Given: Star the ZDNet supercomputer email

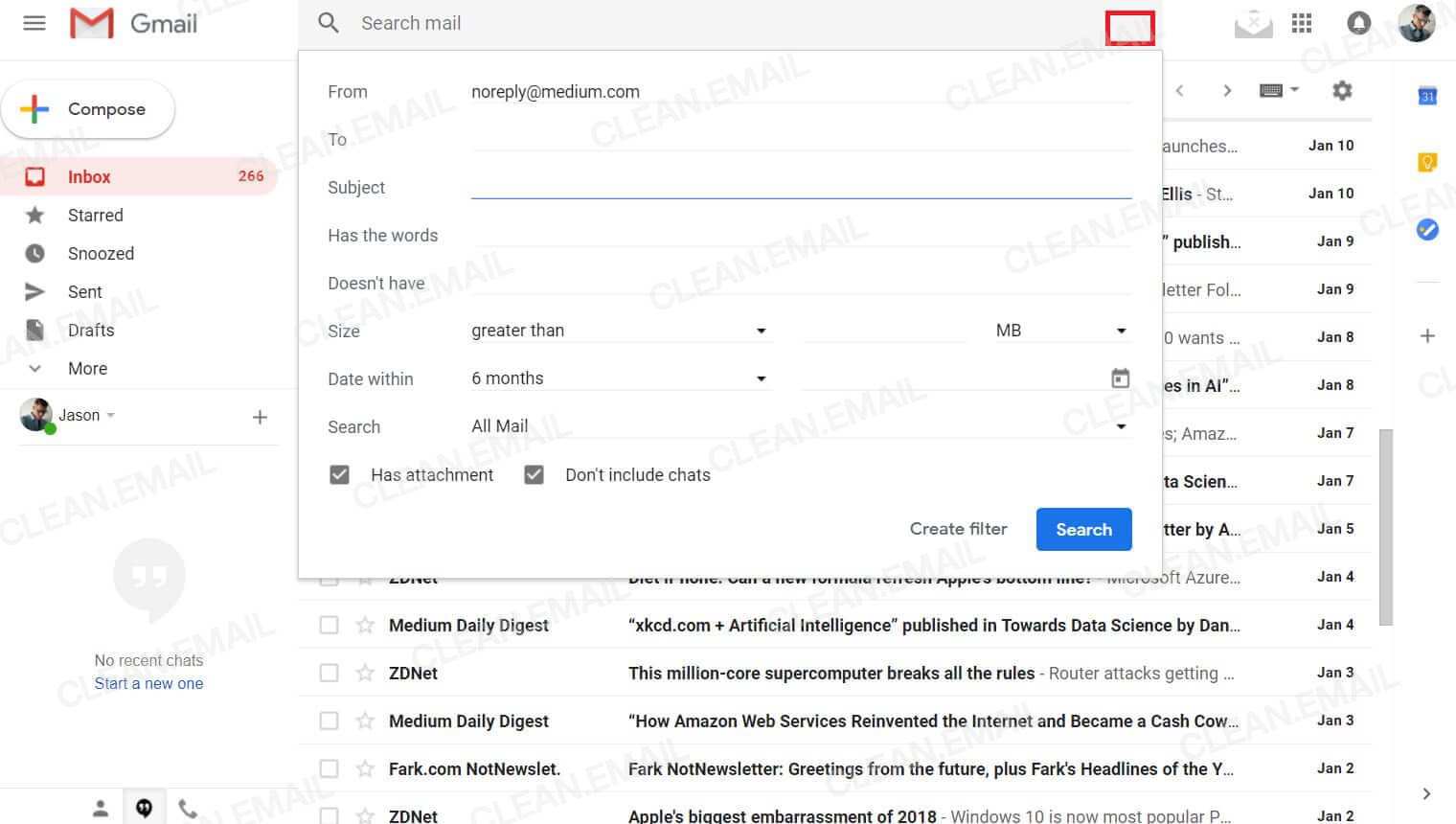Looking at the screenshot, I should tap(365, 674).
